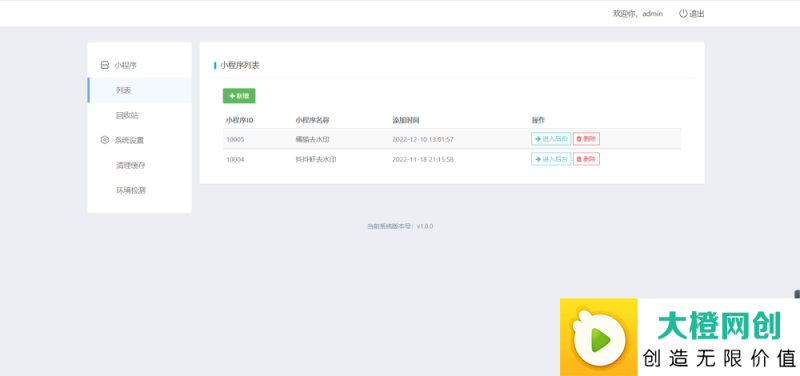
Task: Log out via the 退出 link
Action: point(696,14)
